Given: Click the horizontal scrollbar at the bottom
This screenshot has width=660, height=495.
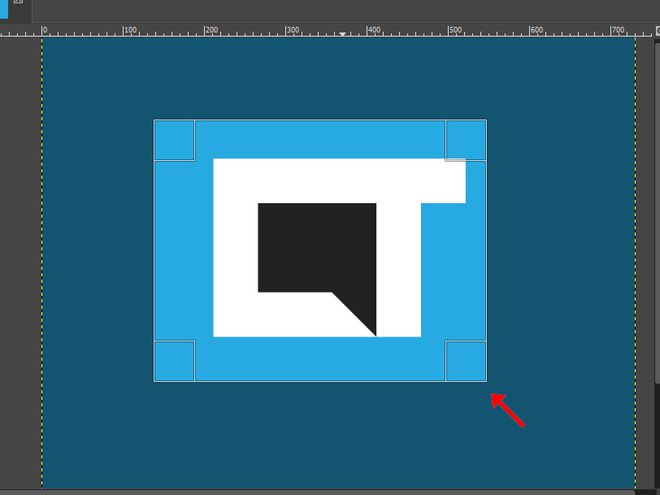Looking at the screenshot, I should 317,492.
